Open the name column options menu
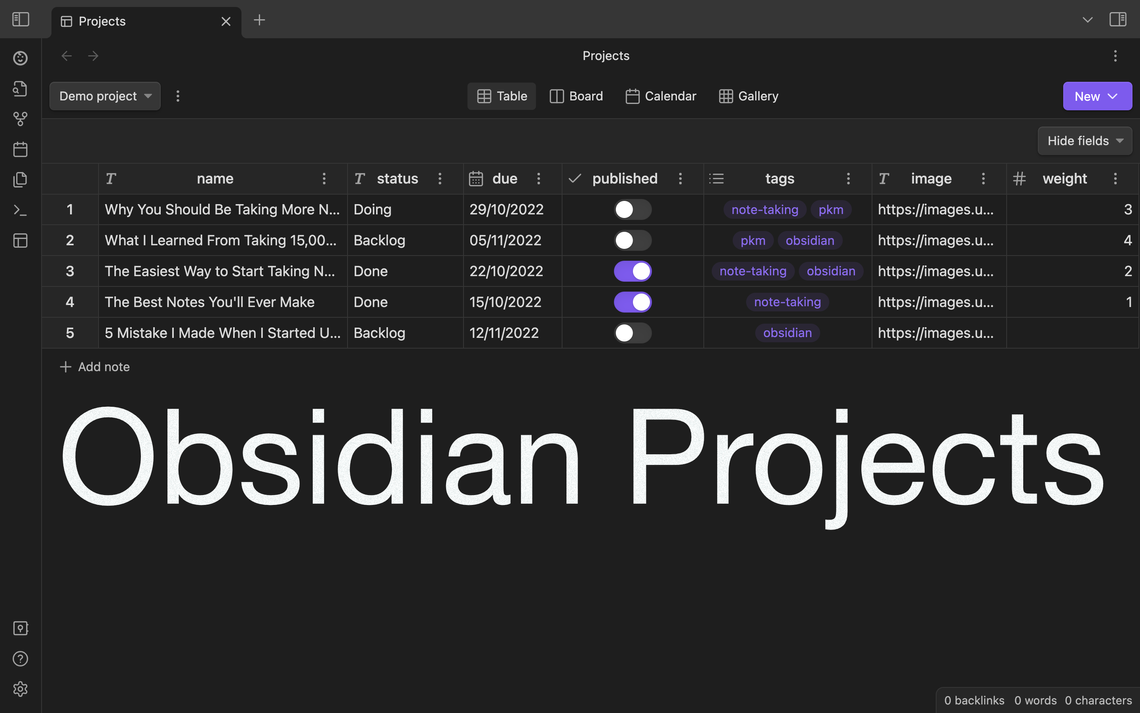 tap(323, 177)
